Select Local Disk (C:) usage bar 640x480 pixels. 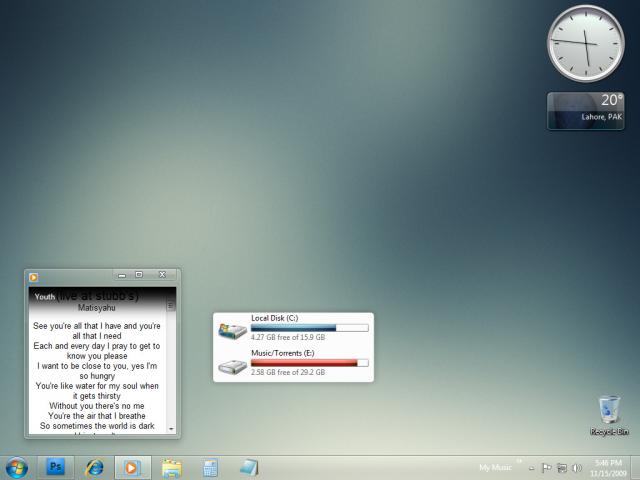309,328
